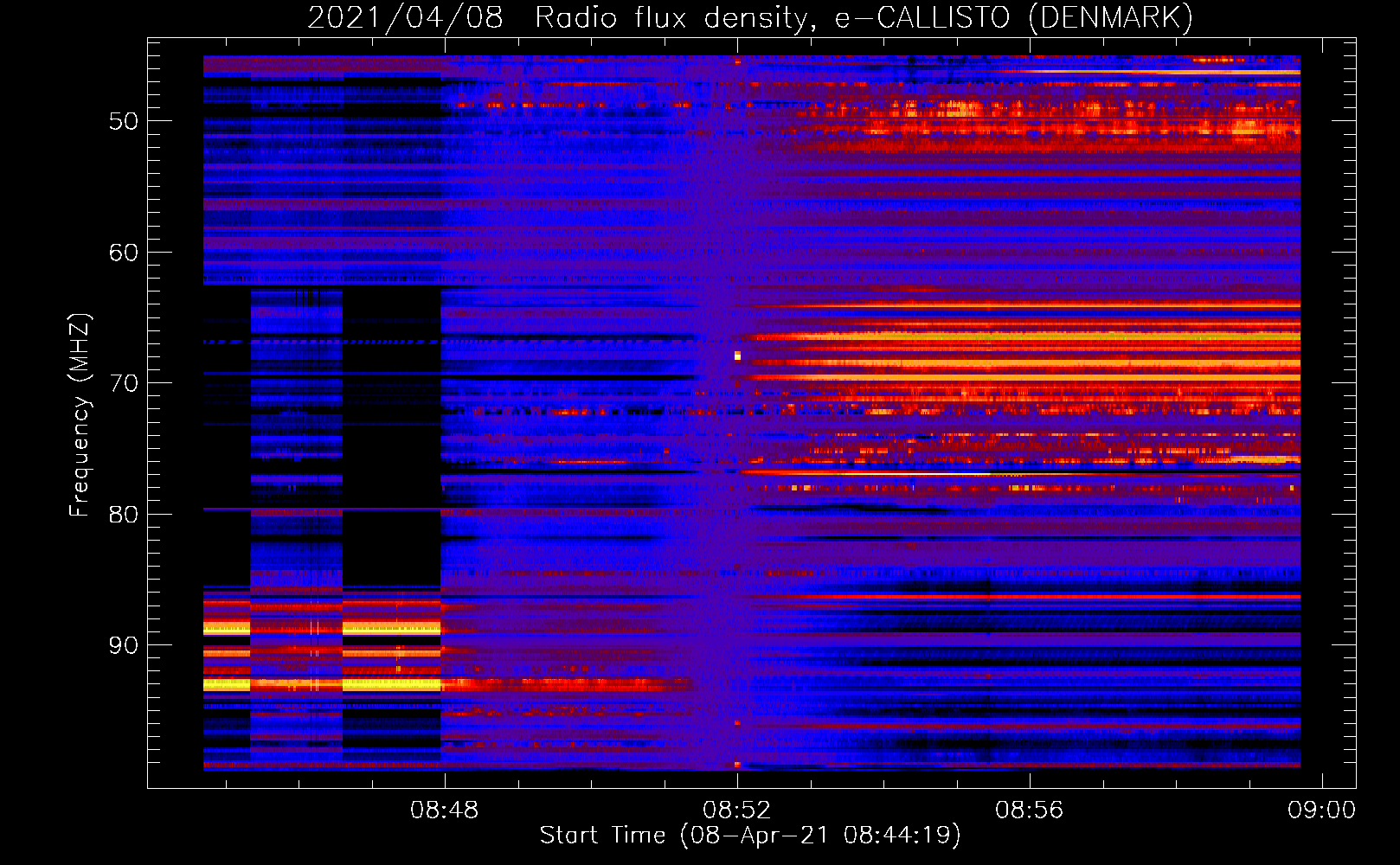The image size is (1400, 865).
Task: Click the 90 frequency tick label
Action: pyautogui.click(x=124, y=645)
